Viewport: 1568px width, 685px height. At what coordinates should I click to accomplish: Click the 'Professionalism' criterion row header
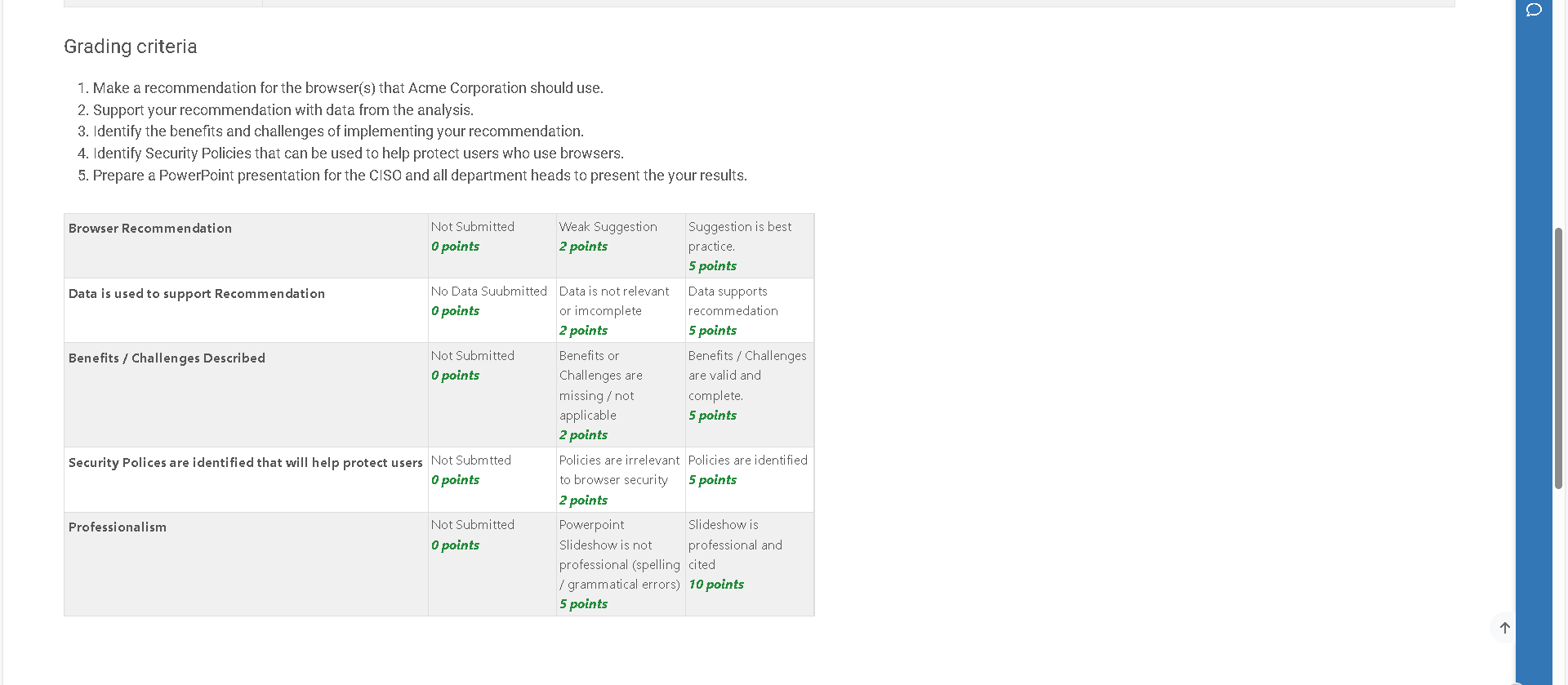click(246, 563)
